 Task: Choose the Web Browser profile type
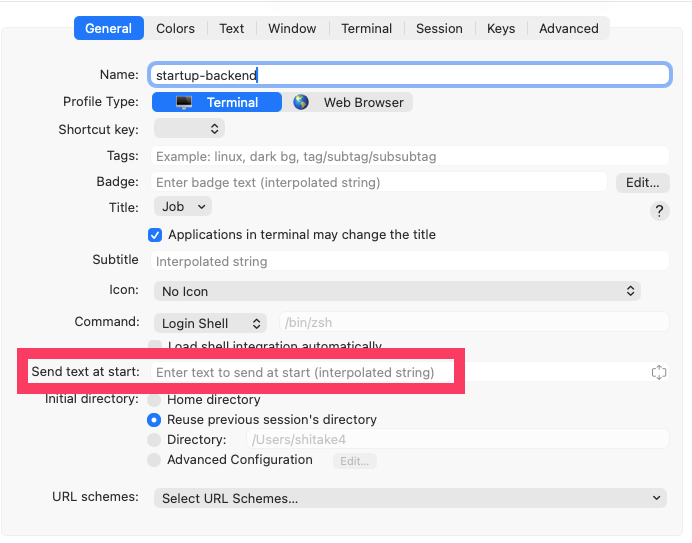348,102
